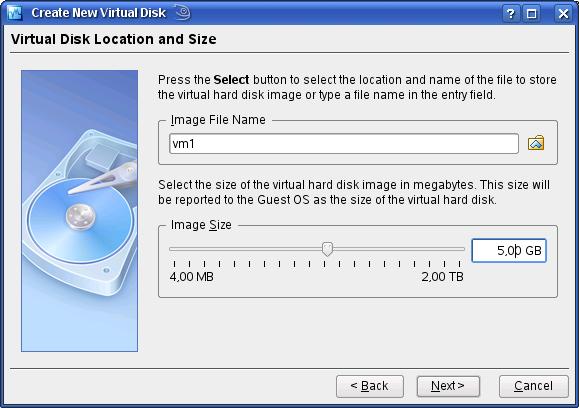The image size is (579, 408).
Task: Click the hard disk illustration image
Action: (x=79, y=211)
